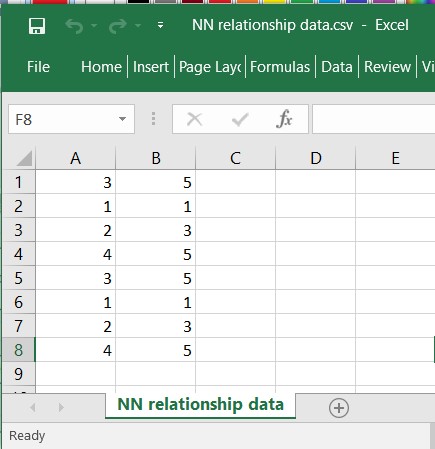Select column D header

(316, 158)
